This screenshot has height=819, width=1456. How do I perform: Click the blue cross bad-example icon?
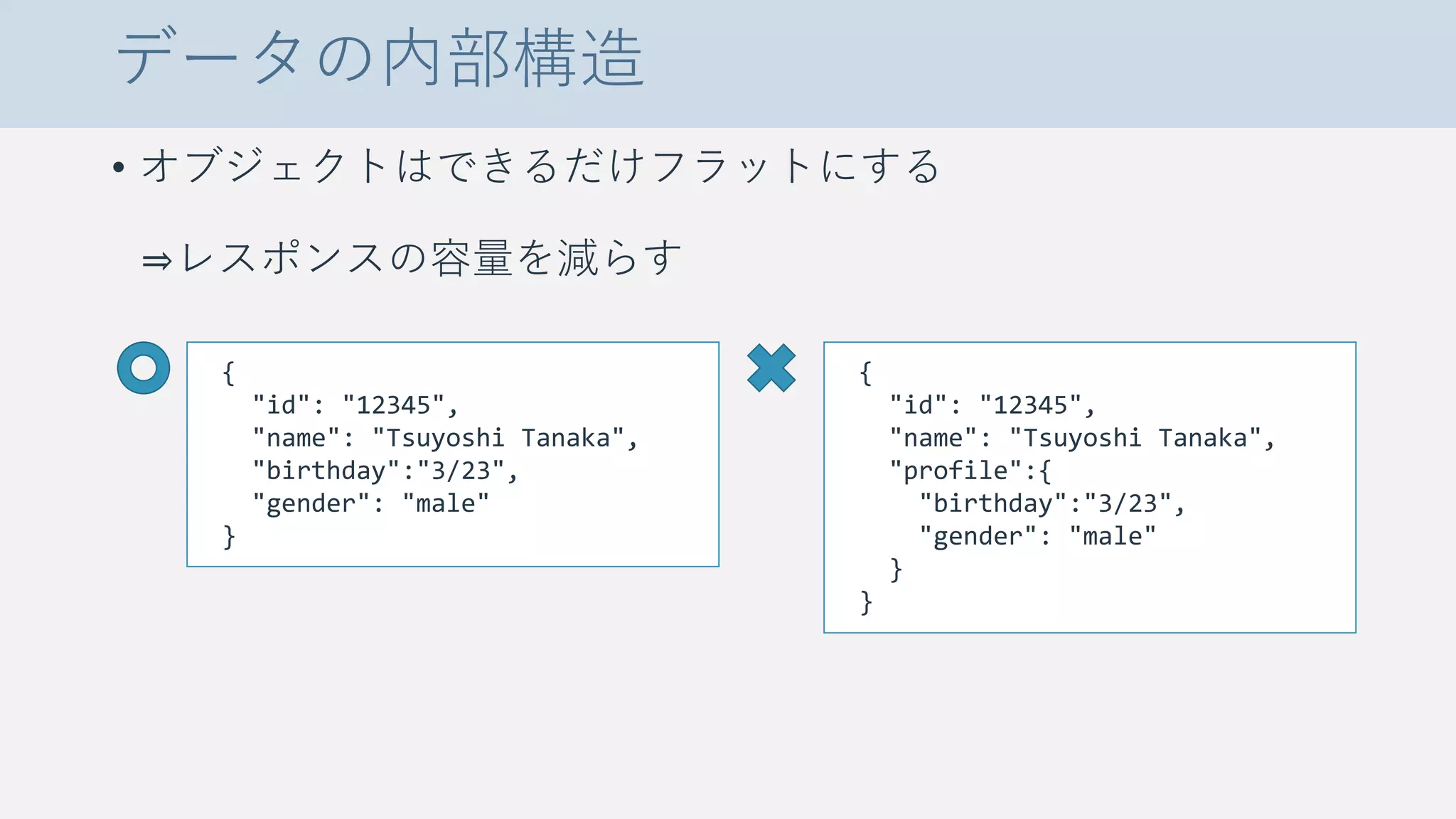(x=771, y=368)
